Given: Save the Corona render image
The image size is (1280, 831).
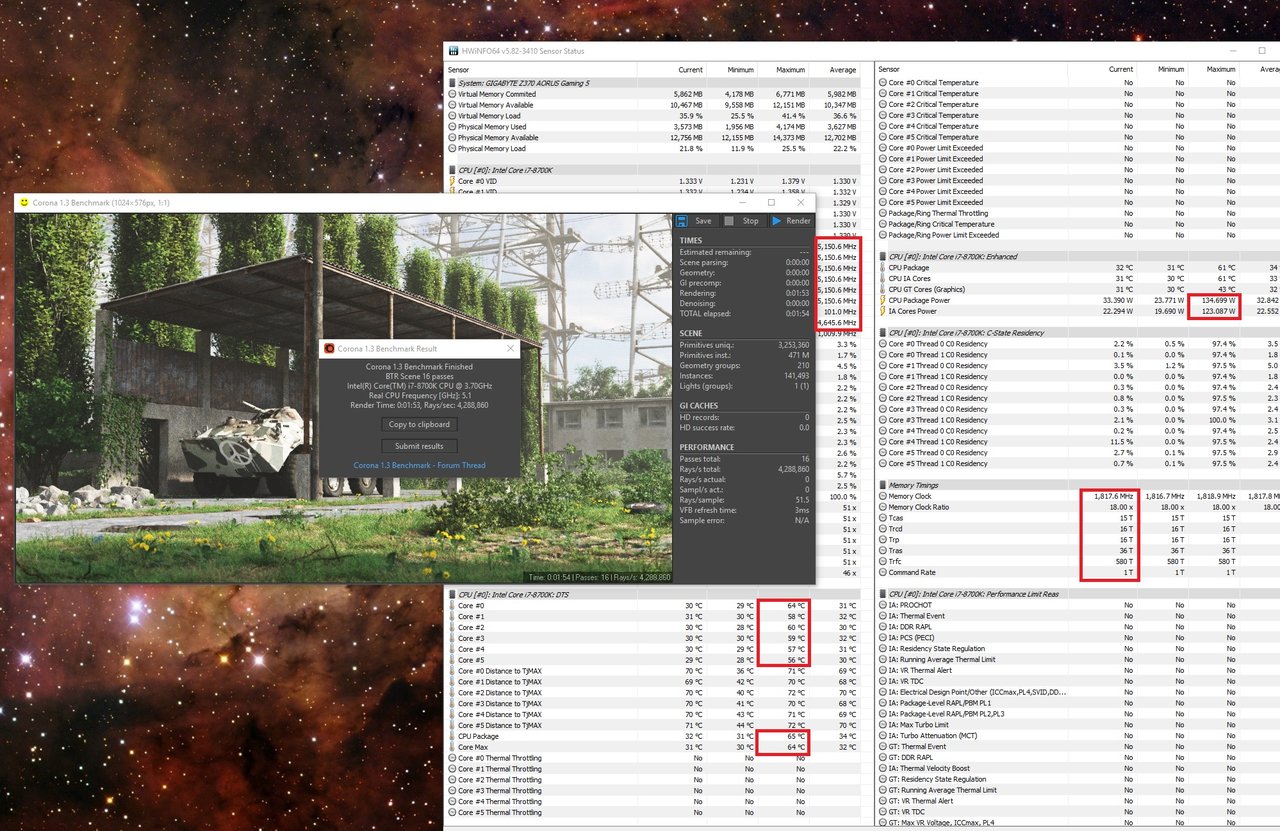Looking at the screenshot, I should point(694,221).
